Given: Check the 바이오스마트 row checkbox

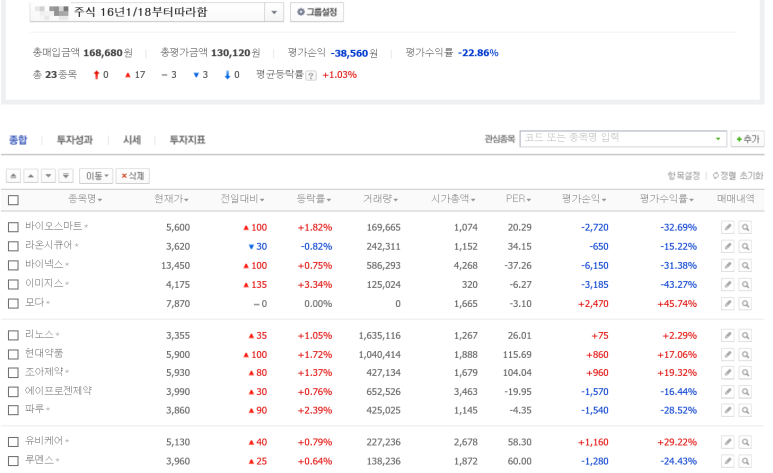Looking at the screenshot, I should 13,227.
